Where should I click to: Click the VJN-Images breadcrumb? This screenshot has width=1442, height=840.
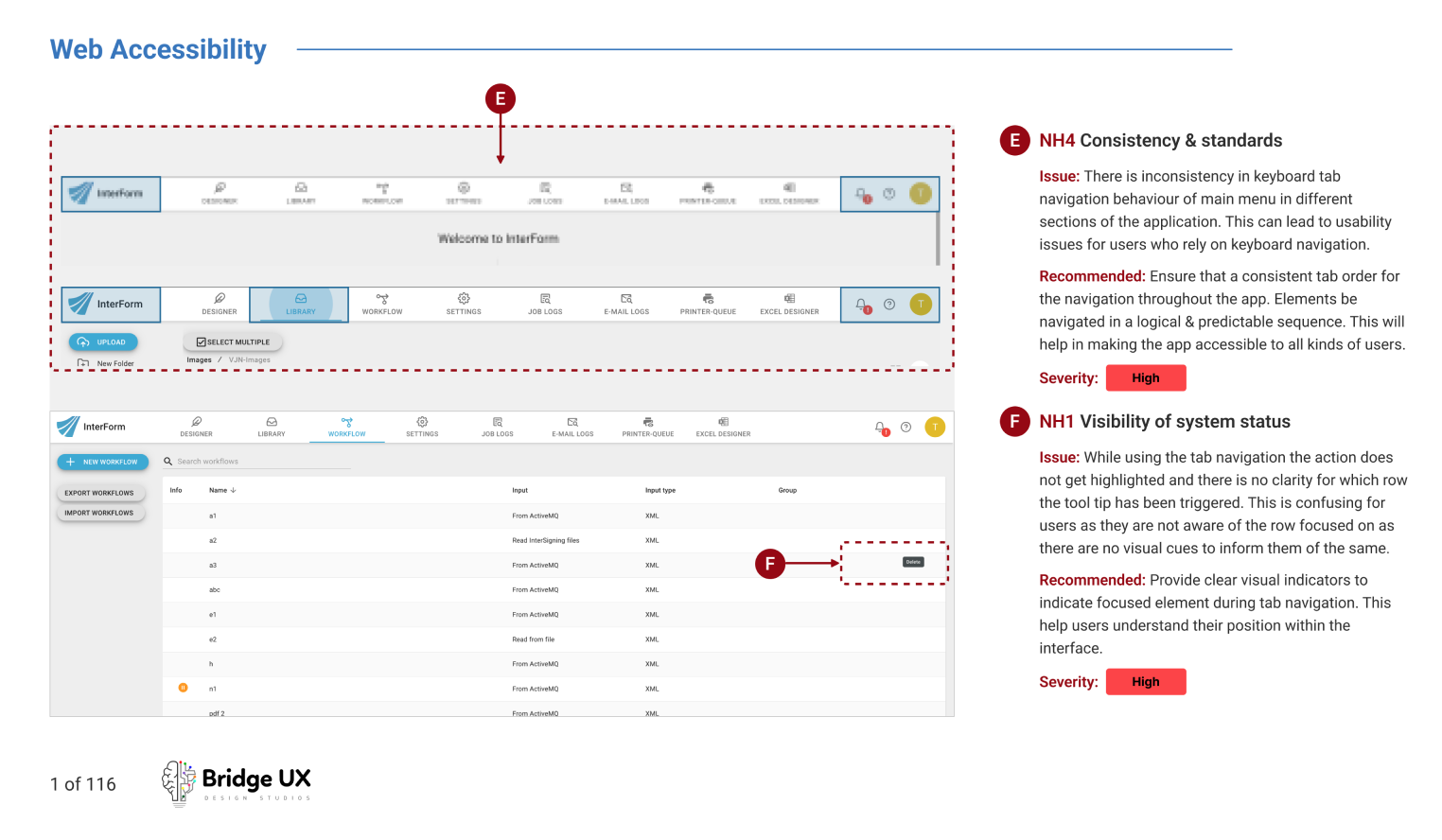pyautogui.click(x=250, y=359)
